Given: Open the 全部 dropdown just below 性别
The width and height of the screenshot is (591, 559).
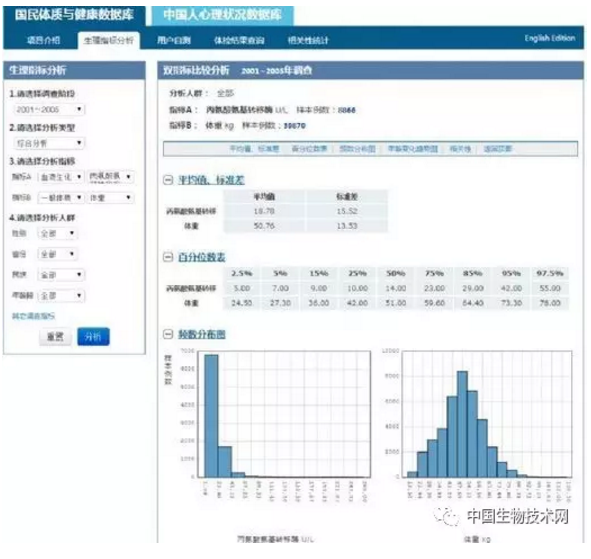Looking at the screenshot, I should coord(57,254).
